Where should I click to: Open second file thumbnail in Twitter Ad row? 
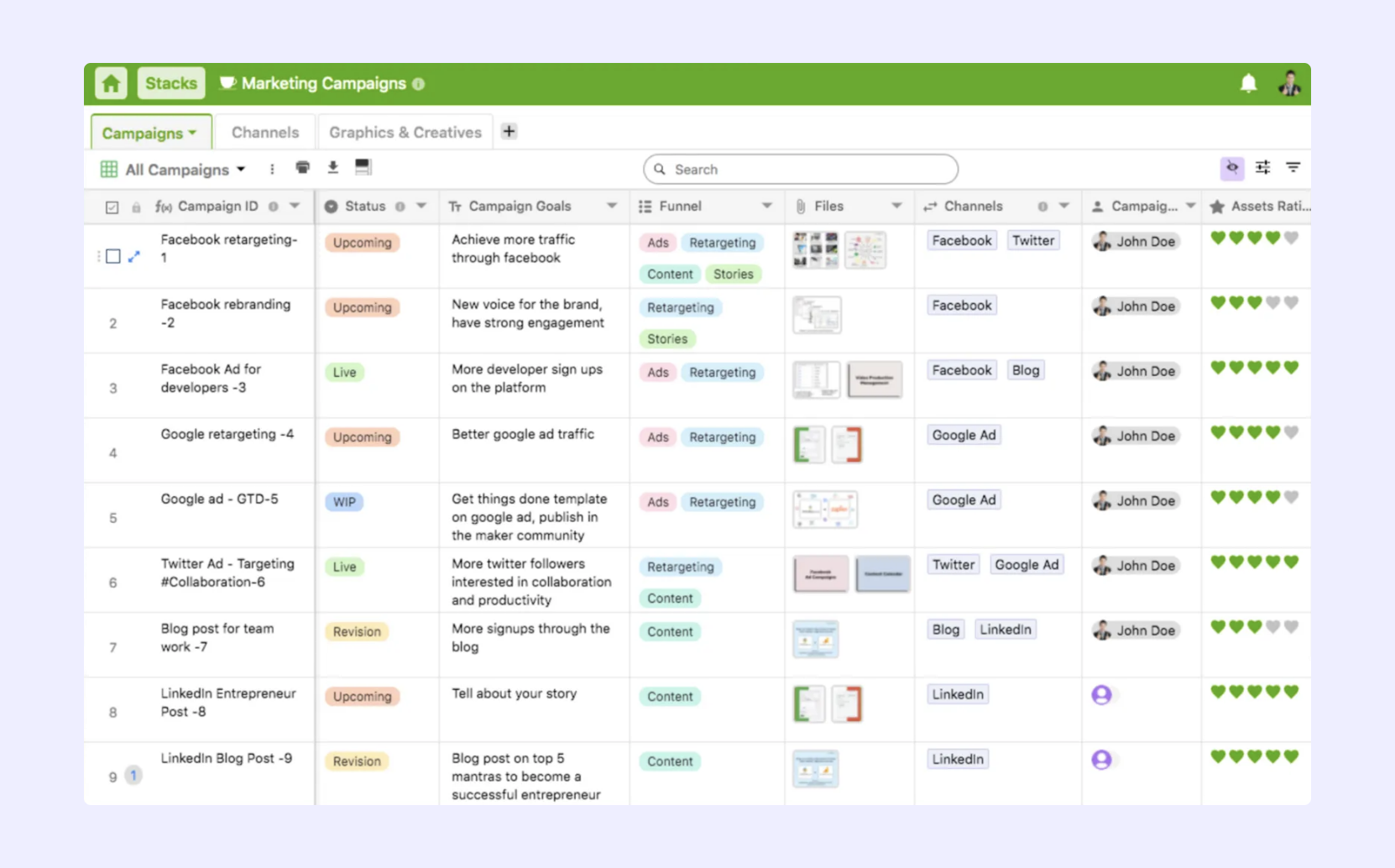tap(883, 574)
